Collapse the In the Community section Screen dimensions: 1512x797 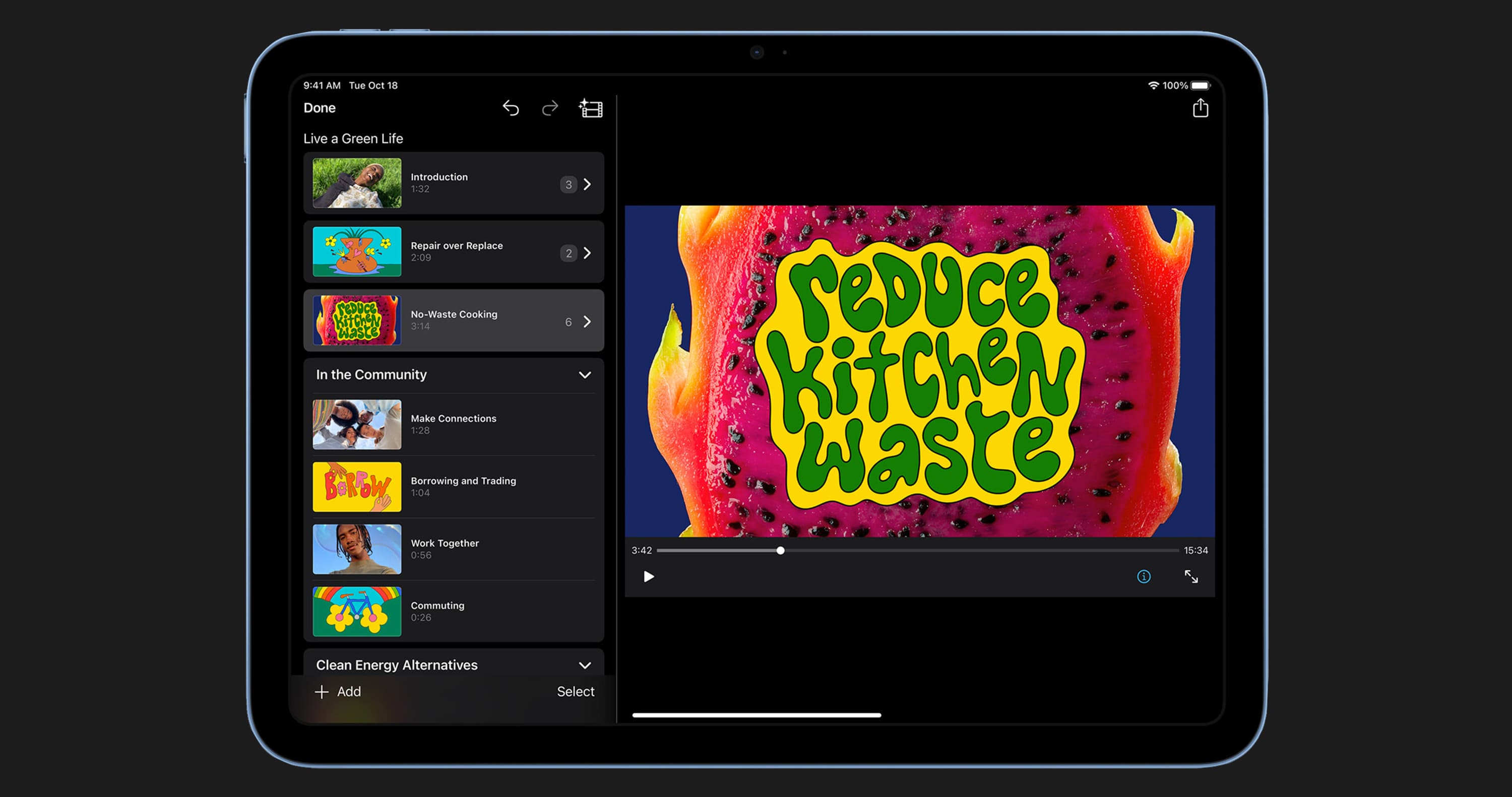tap(588, 375)
